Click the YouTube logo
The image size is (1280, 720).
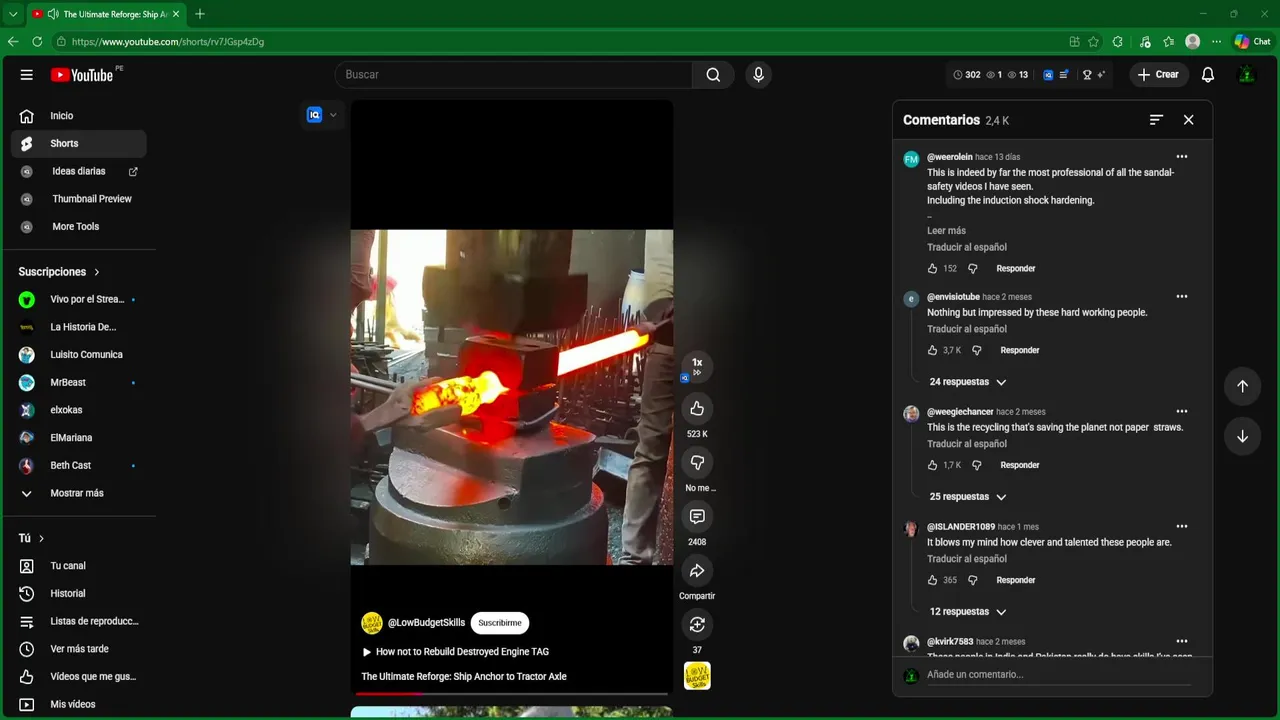(x=82, y=75)
